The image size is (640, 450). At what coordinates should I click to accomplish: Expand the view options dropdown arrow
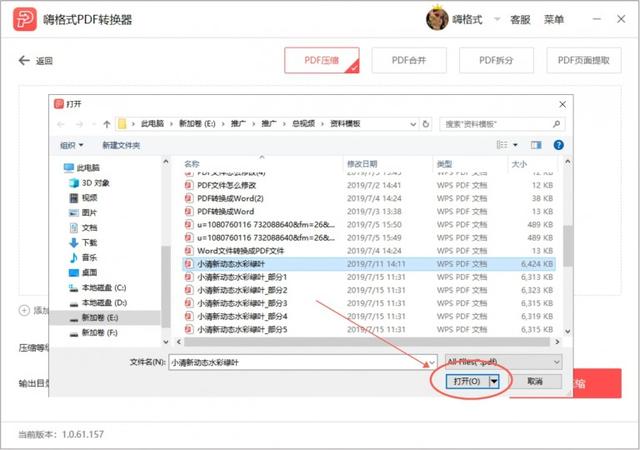click(515, 145)
